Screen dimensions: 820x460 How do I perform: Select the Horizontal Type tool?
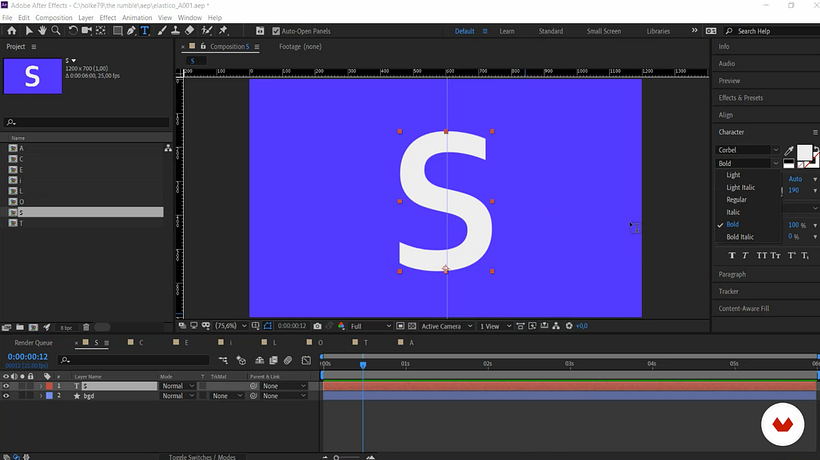(x=145, y=31)
